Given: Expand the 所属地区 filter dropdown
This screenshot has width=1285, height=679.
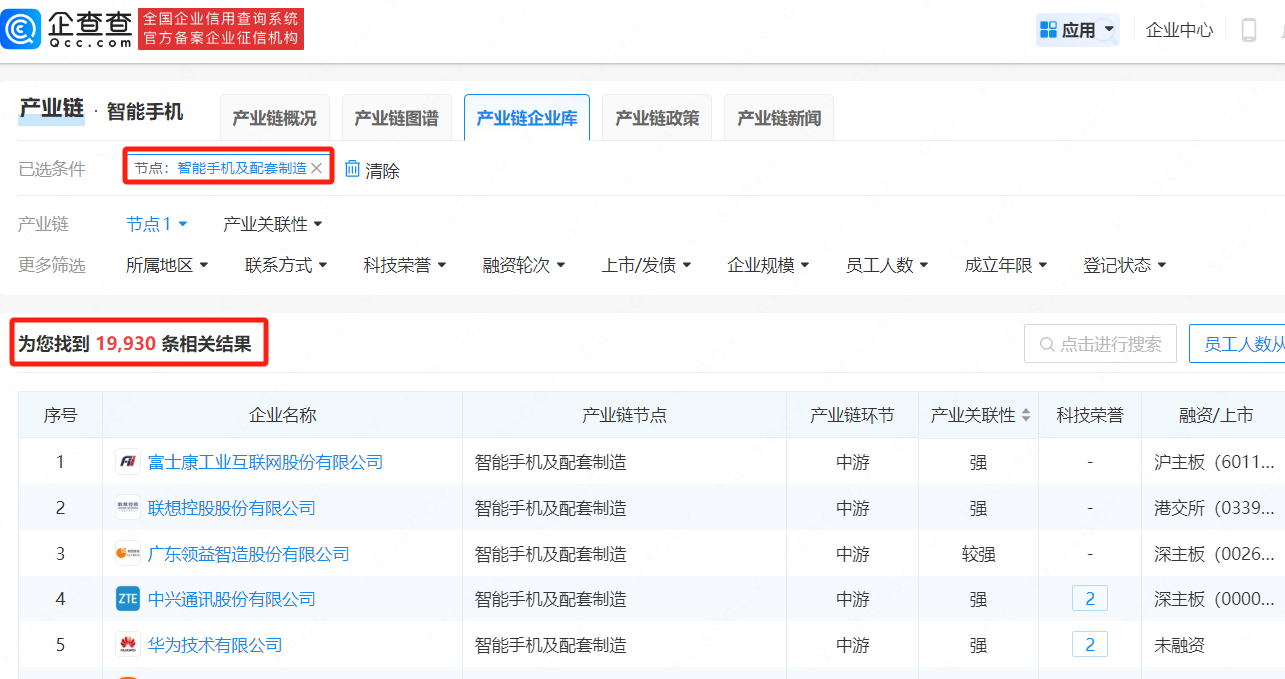Looking at the screenshot, I should pos(167,265).
